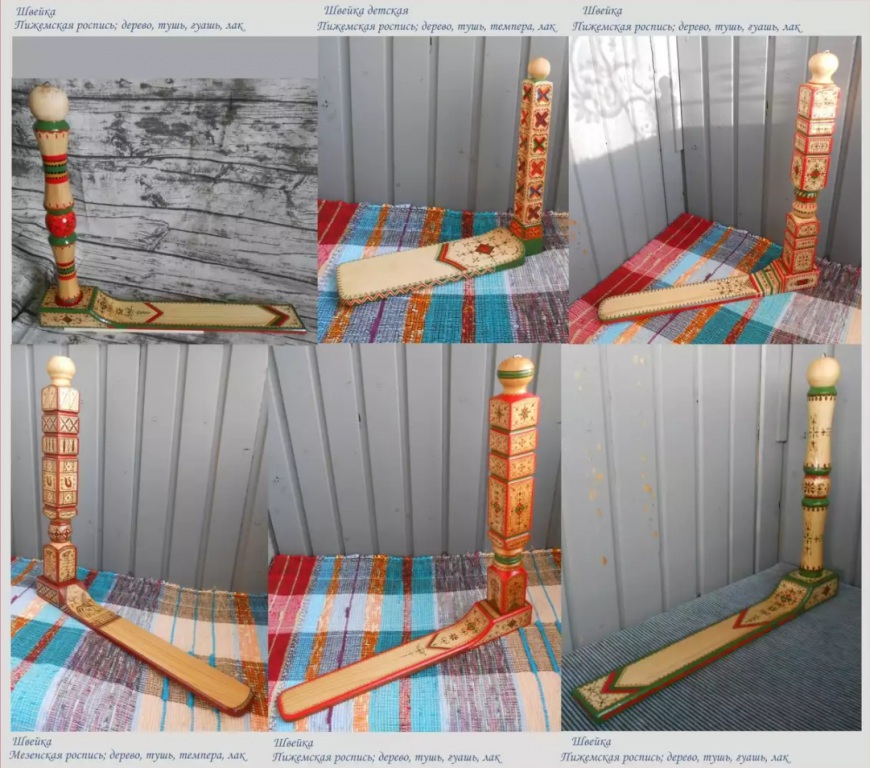The image size is (870, 768).
Task: Open the photo with gray weathered-wood backdrop
Action: (x=165, y=211)
